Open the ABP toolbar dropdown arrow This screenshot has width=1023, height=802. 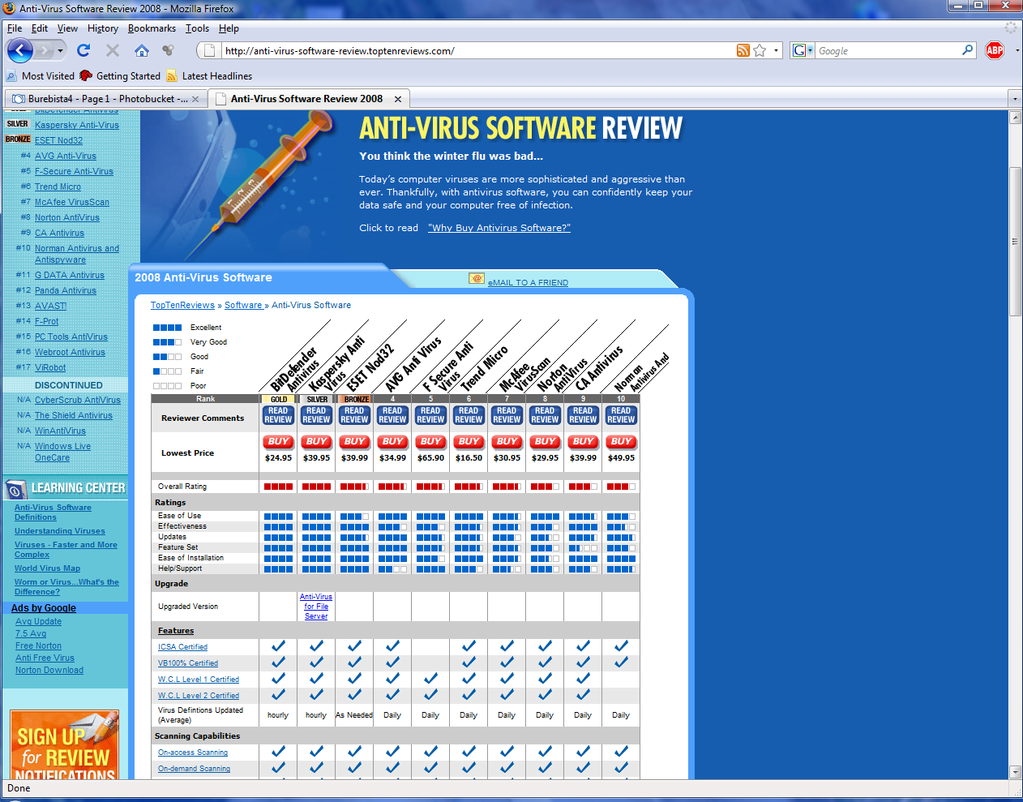(x=1016, y=50)
